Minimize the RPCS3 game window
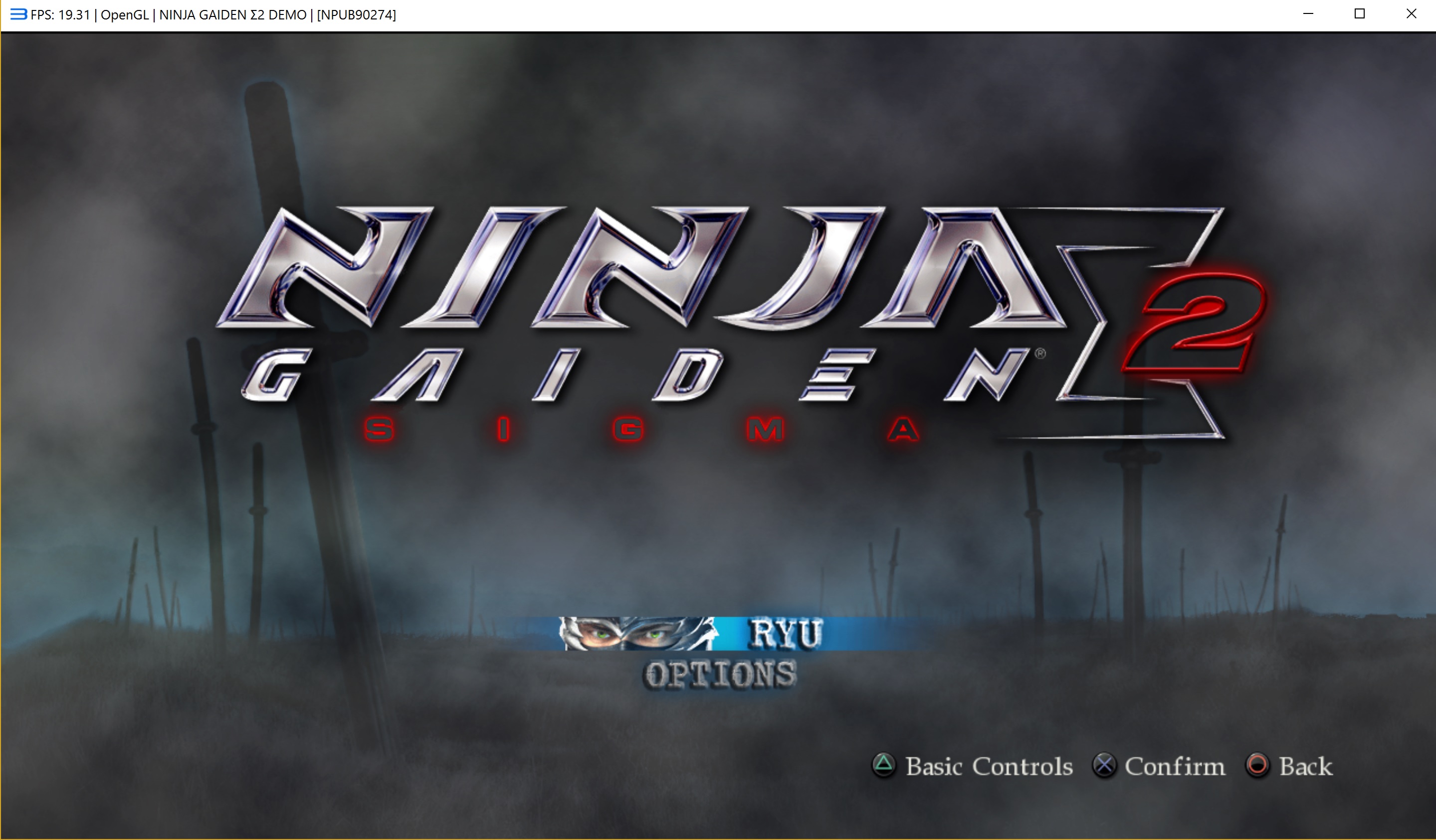The image size is (1436, 840). click(x=1308, y=13)
